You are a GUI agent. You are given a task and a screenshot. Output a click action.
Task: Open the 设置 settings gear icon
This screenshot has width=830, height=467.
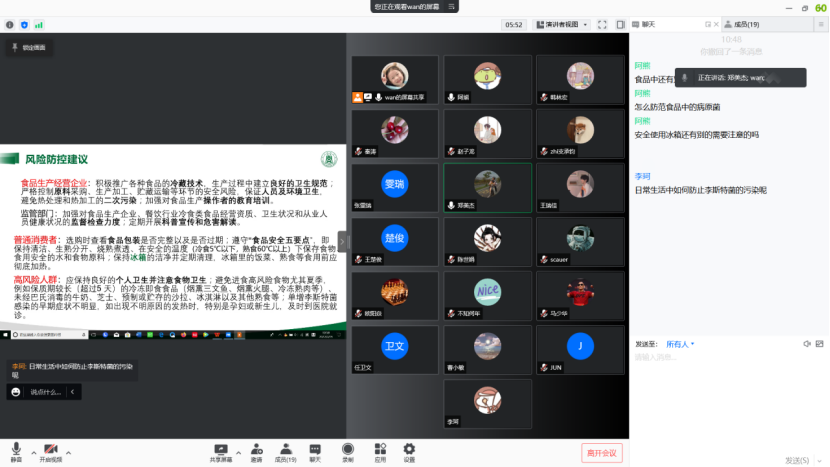409,450
